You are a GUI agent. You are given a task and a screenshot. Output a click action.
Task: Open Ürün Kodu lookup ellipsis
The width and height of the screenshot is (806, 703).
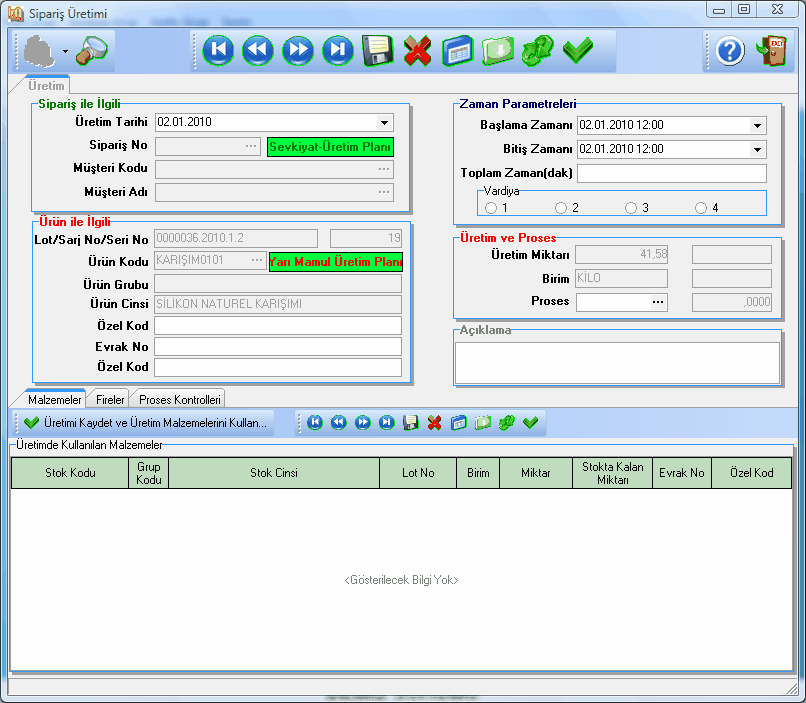(x=257, y=260)
